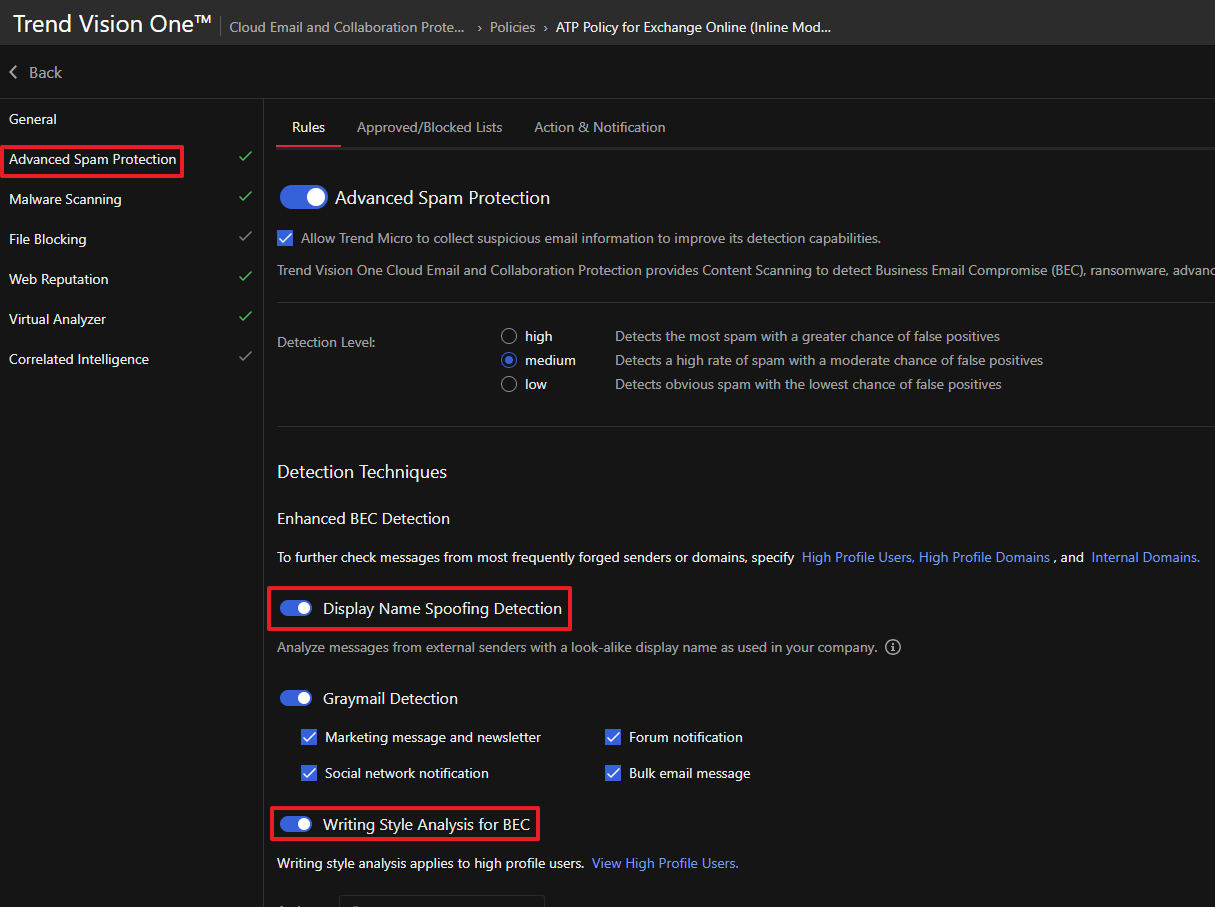This screenshot has width=1215, height=907.
Task: Open the Action & Notification tab
Action: coord(599,127)
